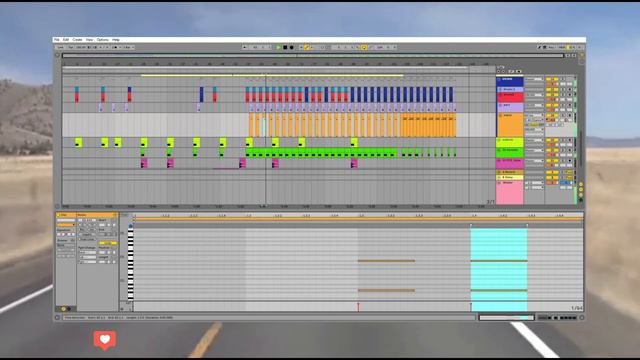
Task: Select the lower unselected note near bar two
Action: click(x=386, y=290)
